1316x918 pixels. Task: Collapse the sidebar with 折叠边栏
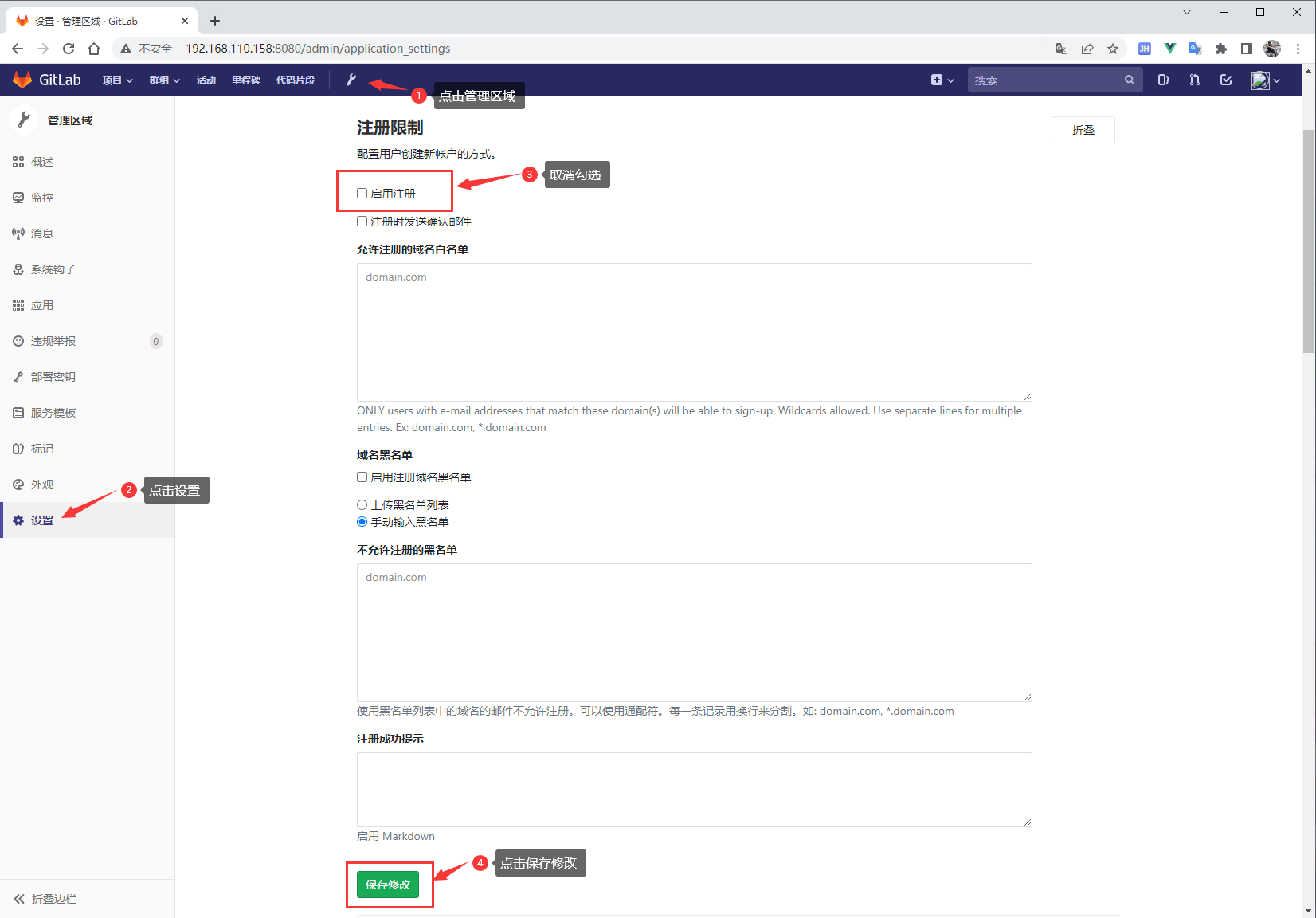(x=45, y=899)
